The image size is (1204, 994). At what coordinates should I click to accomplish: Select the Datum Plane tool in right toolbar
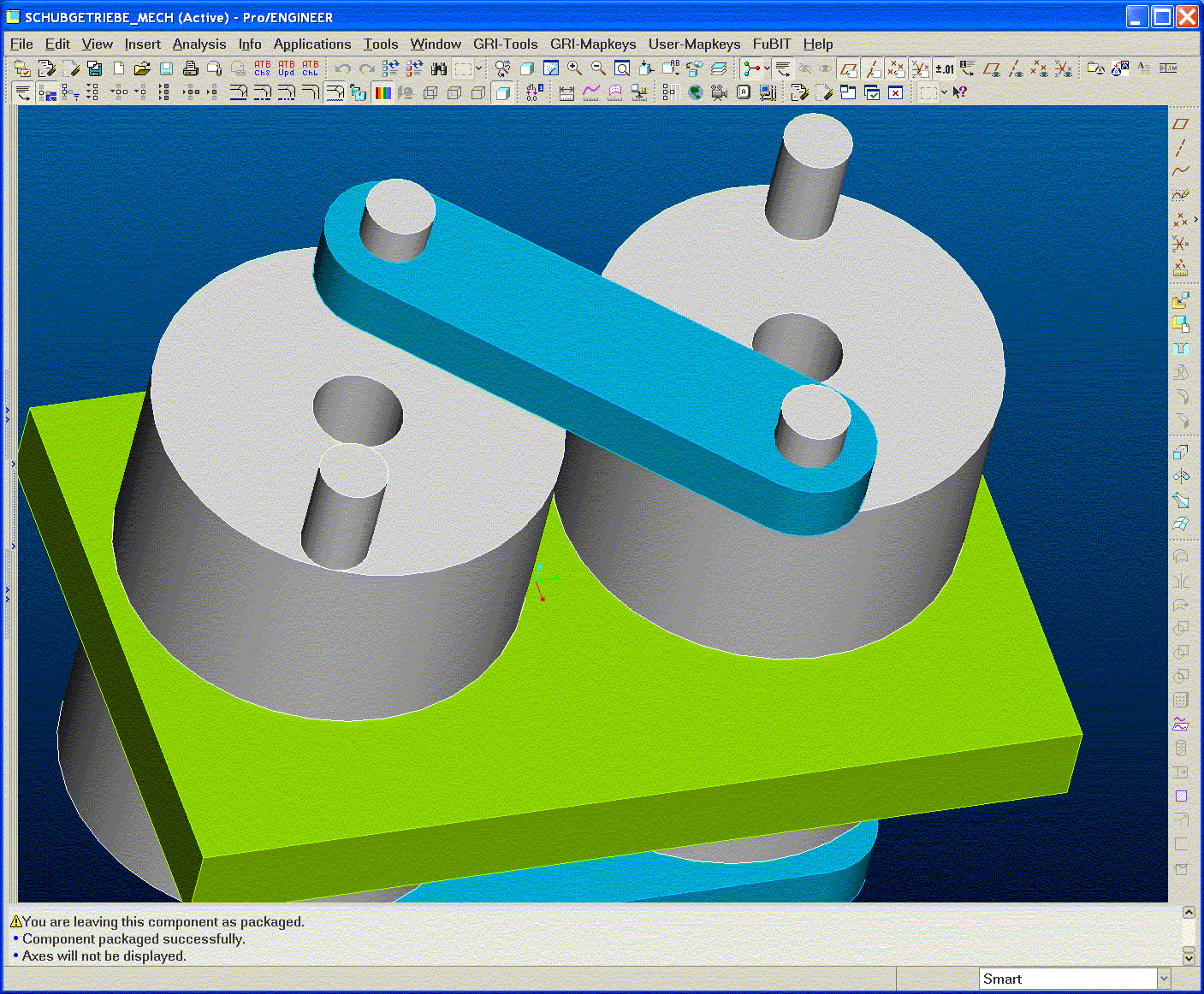click(x=1181, y=124)
